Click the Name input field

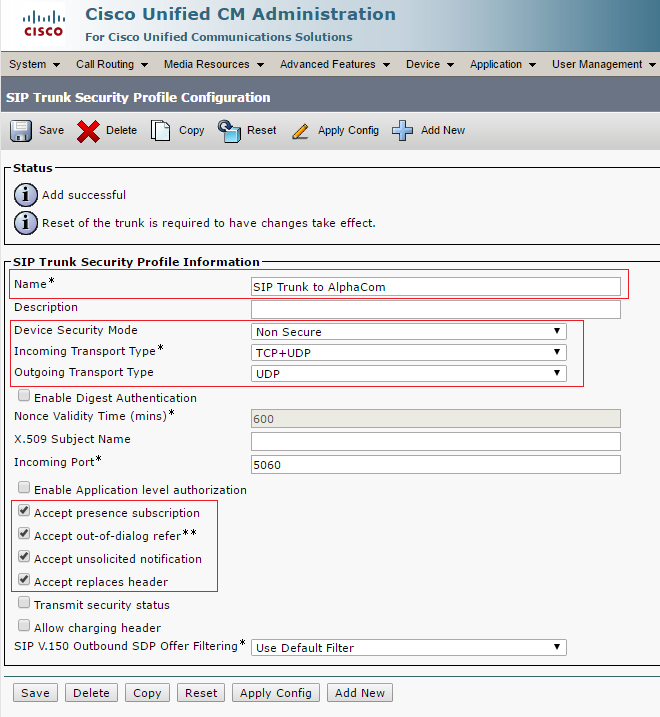[x=435, y=287]
